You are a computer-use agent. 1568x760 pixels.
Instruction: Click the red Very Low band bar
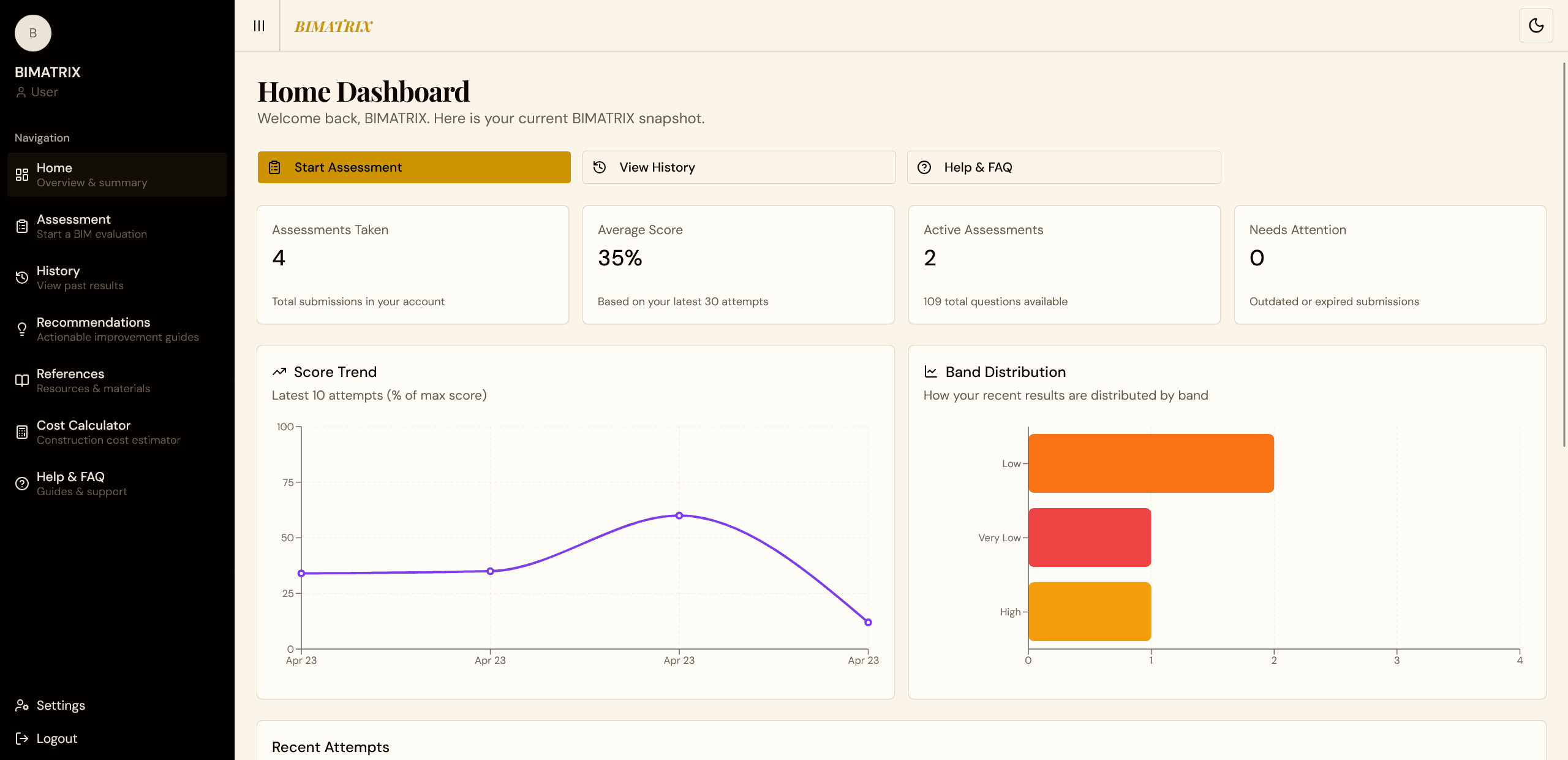click(x=1090, y=538)
